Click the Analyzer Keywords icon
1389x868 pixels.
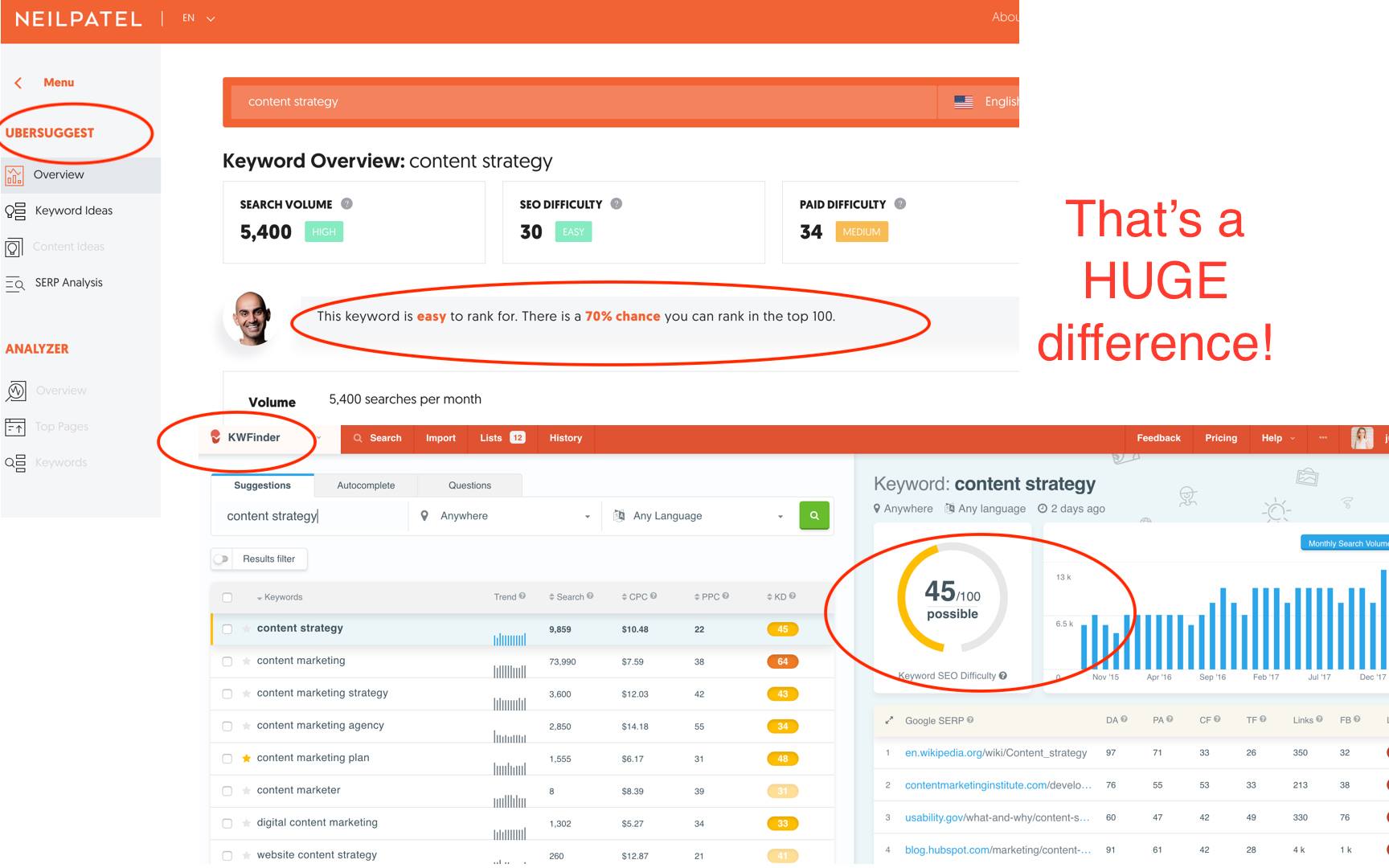15,463
